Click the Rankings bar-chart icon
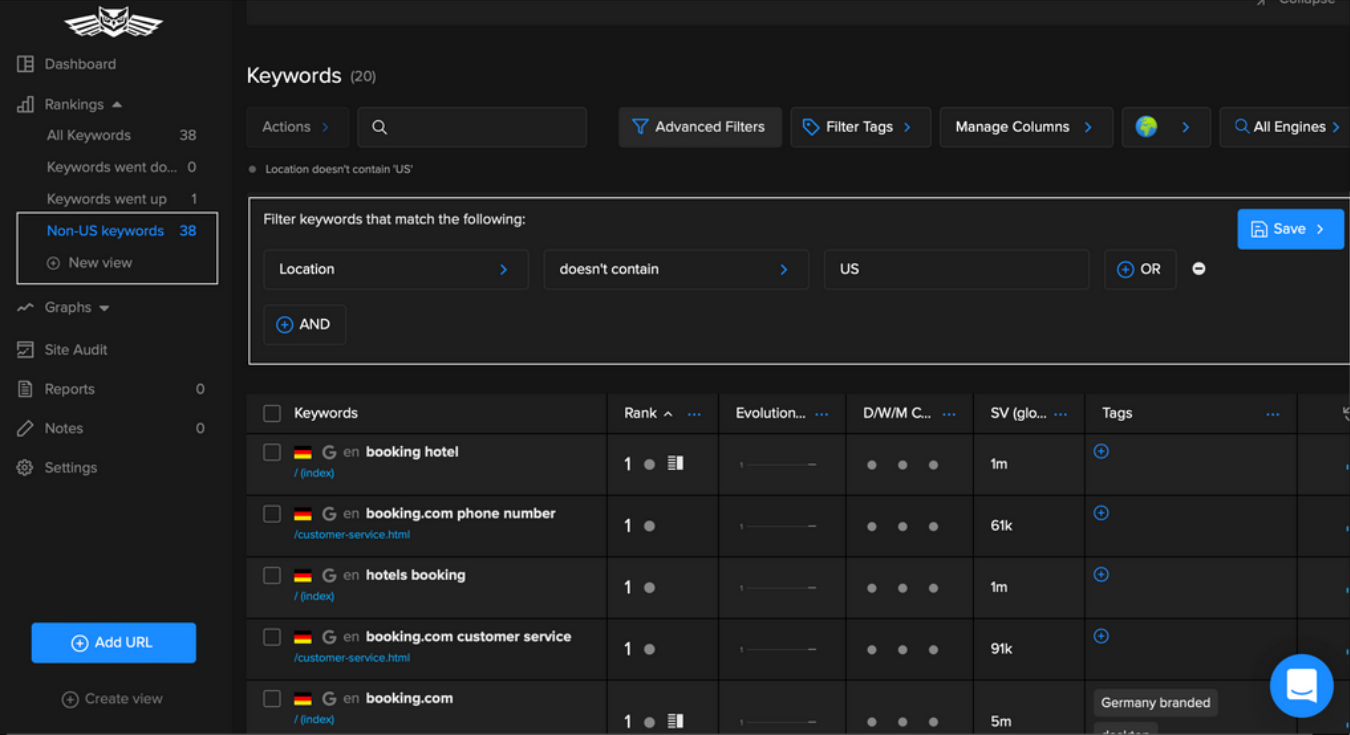Viewport: 1350px width, 735px height. (x=26, y=104)
